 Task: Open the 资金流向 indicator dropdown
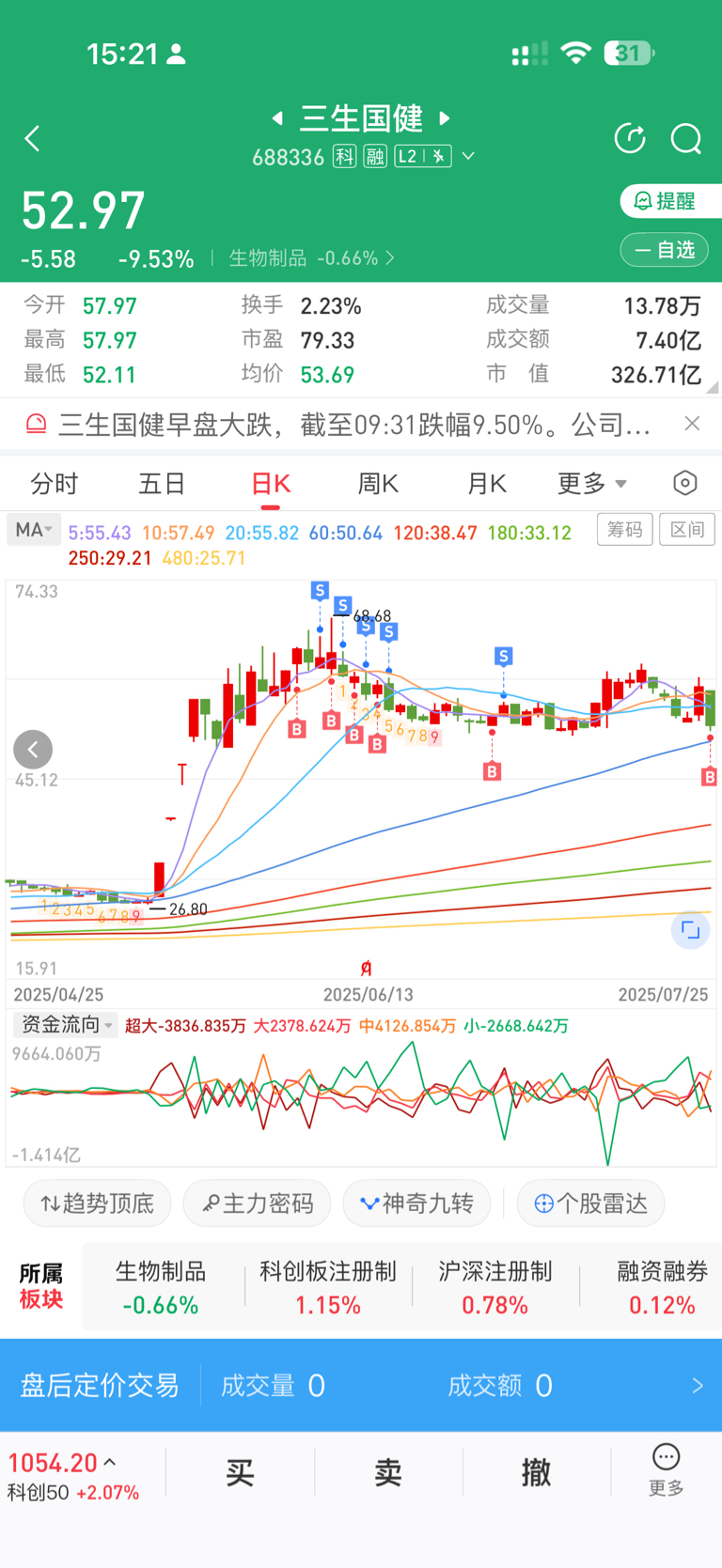(x=65, y=1025)
